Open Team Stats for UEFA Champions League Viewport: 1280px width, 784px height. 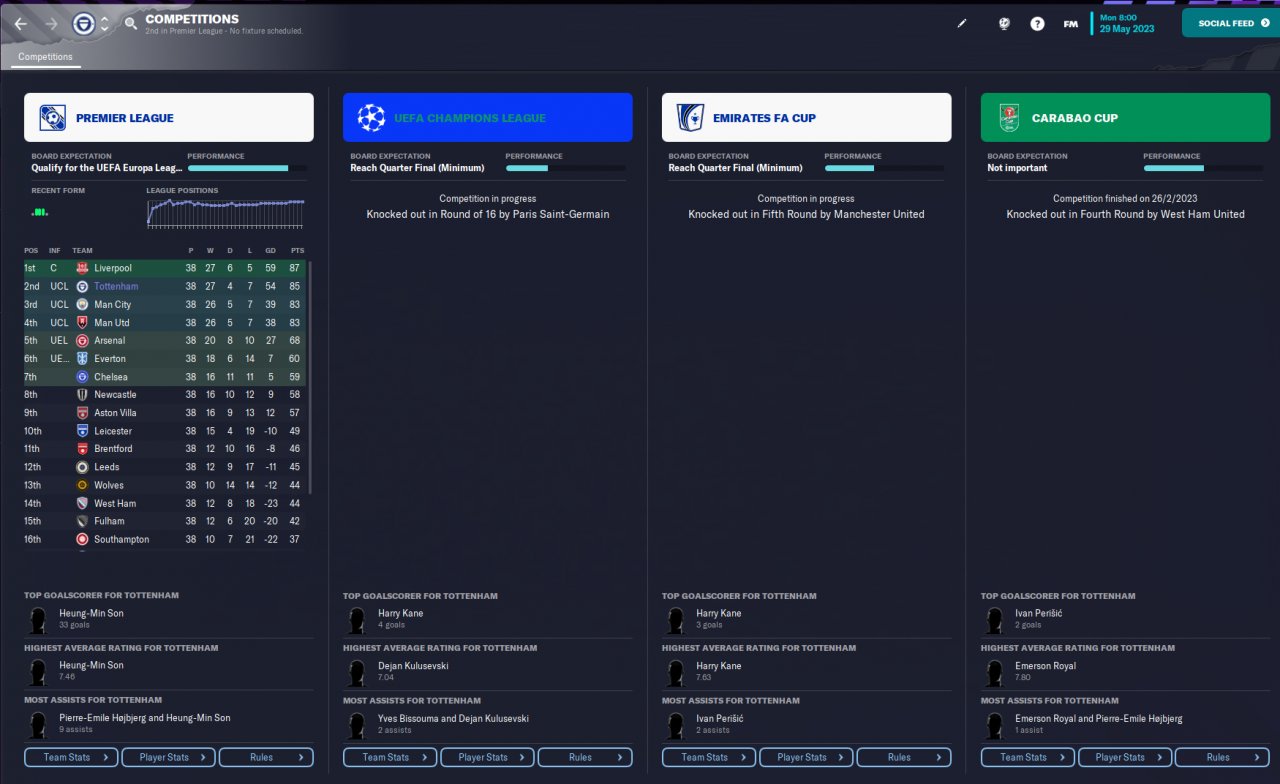coord(391,757)
